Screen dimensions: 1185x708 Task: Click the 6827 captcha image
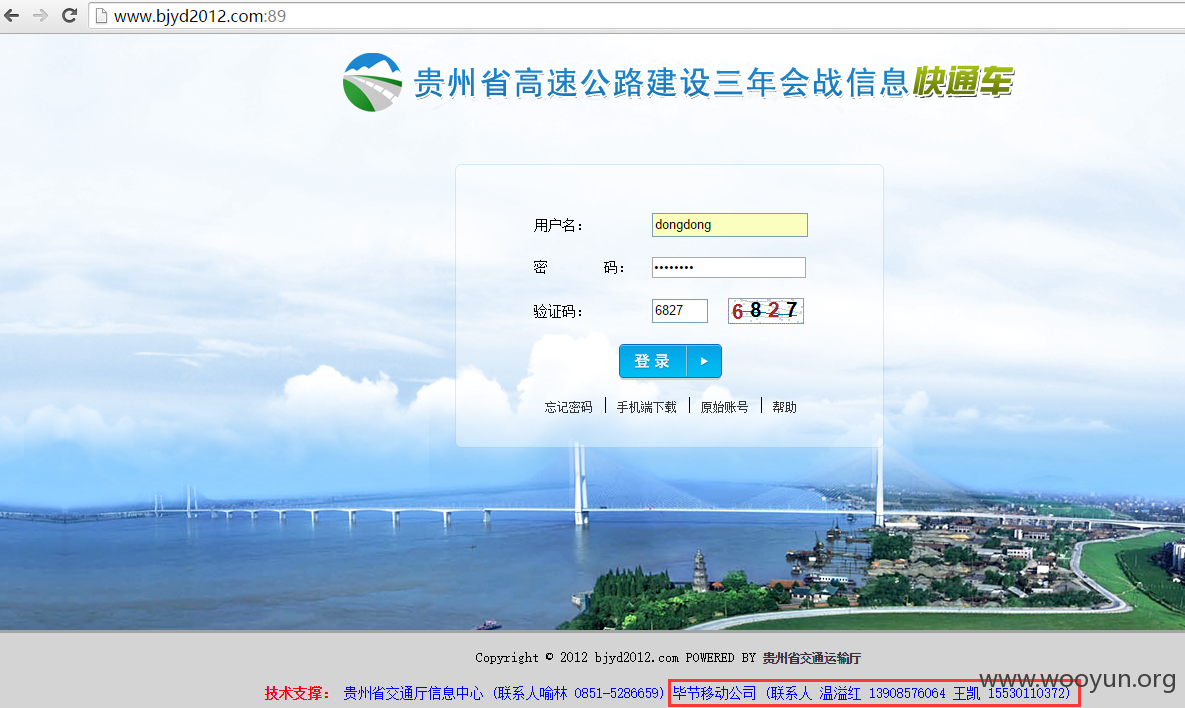click(766, 311)
